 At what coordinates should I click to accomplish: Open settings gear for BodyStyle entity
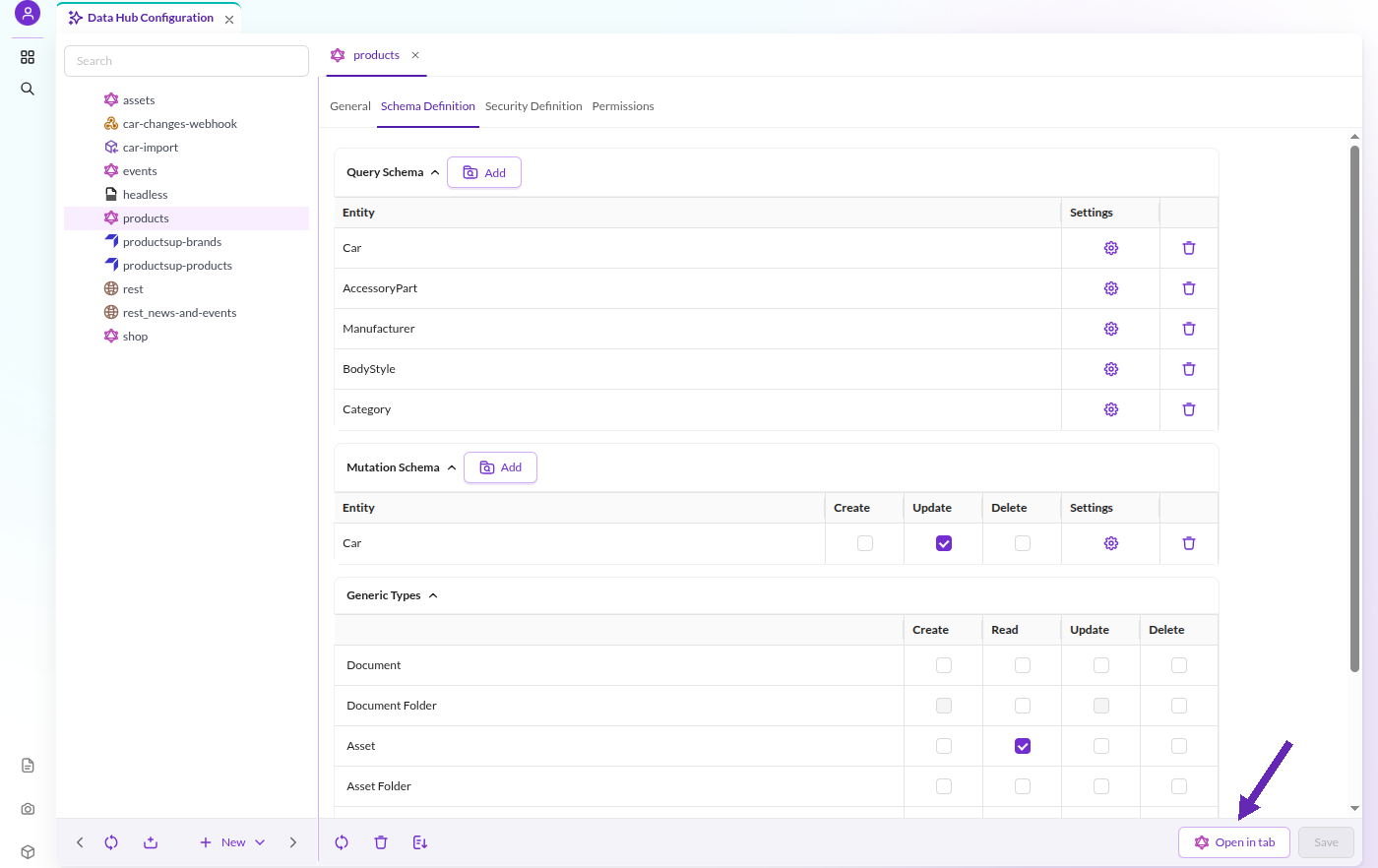pos(1111,369)
